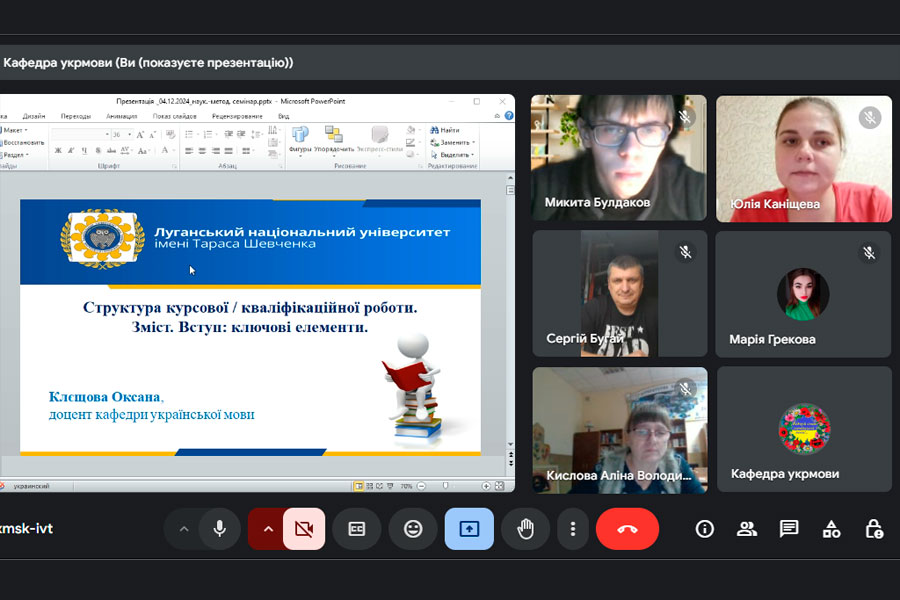Align text left in paragraph group
The image size is (900, 600).
[189, 151]
